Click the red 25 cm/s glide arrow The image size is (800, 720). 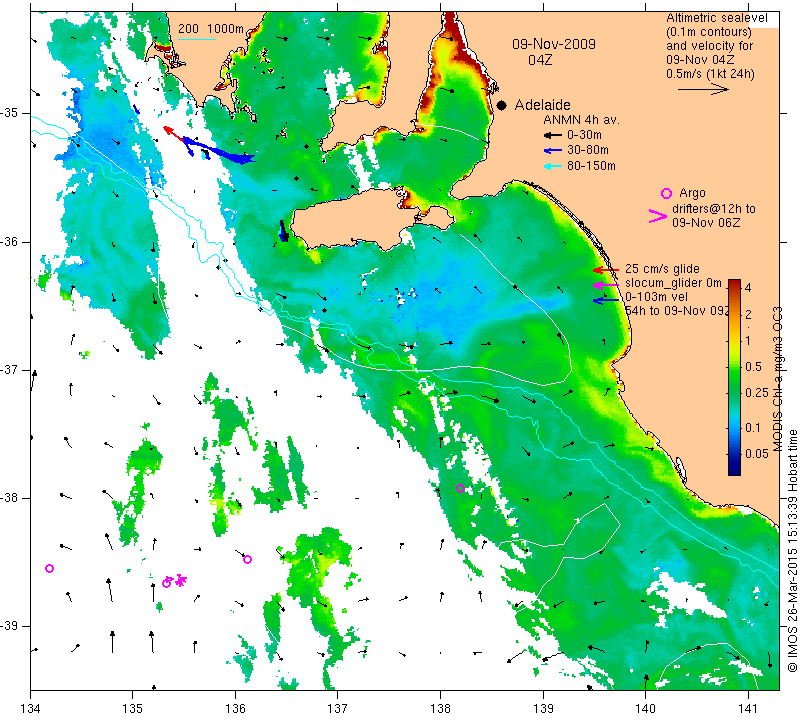(606, 269)
